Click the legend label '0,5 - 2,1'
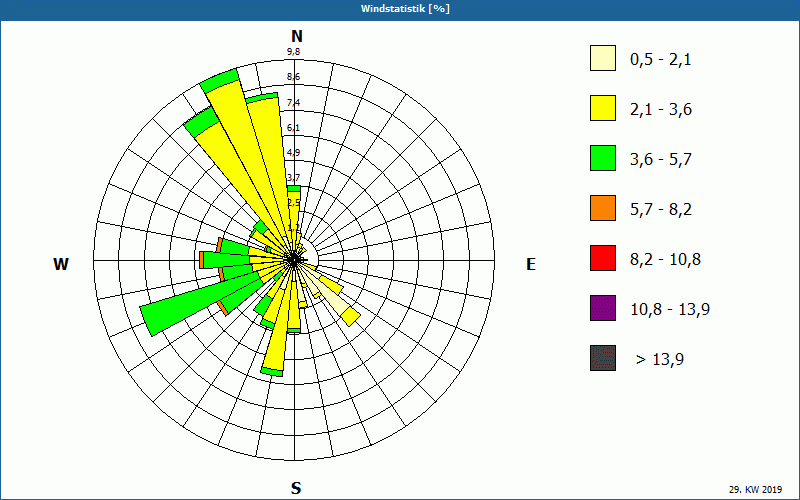This screenshot has width=800, height=500. pyautogui.click(x=661, y=60)
